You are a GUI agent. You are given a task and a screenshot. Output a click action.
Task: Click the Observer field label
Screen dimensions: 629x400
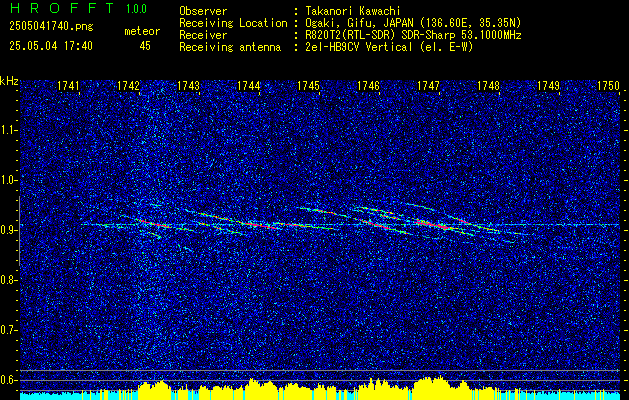coord(203,11)
